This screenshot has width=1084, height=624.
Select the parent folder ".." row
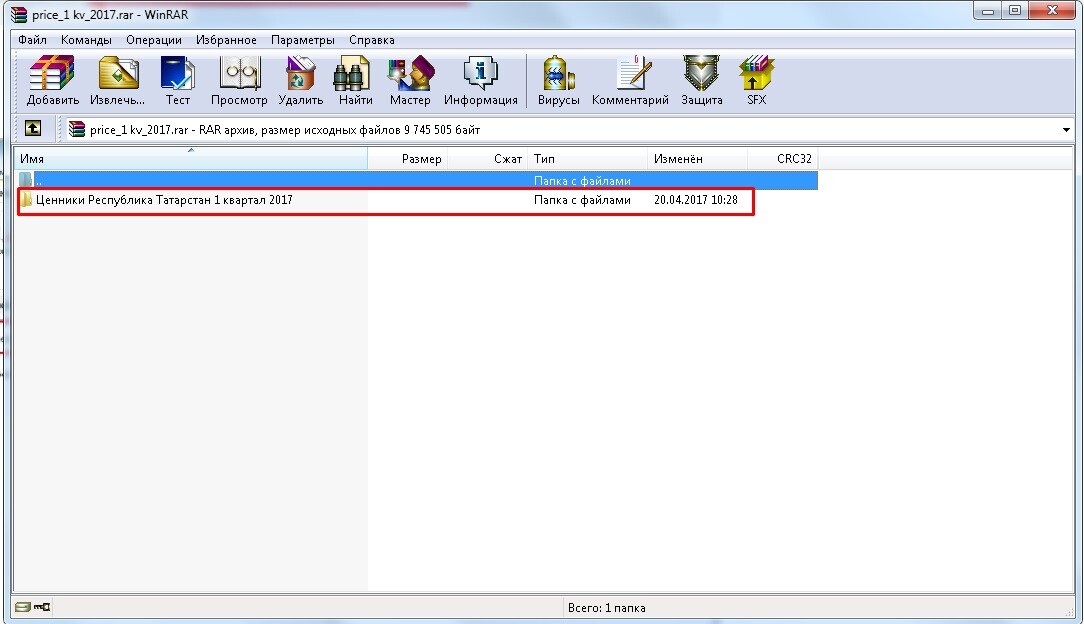pos(417,180)
